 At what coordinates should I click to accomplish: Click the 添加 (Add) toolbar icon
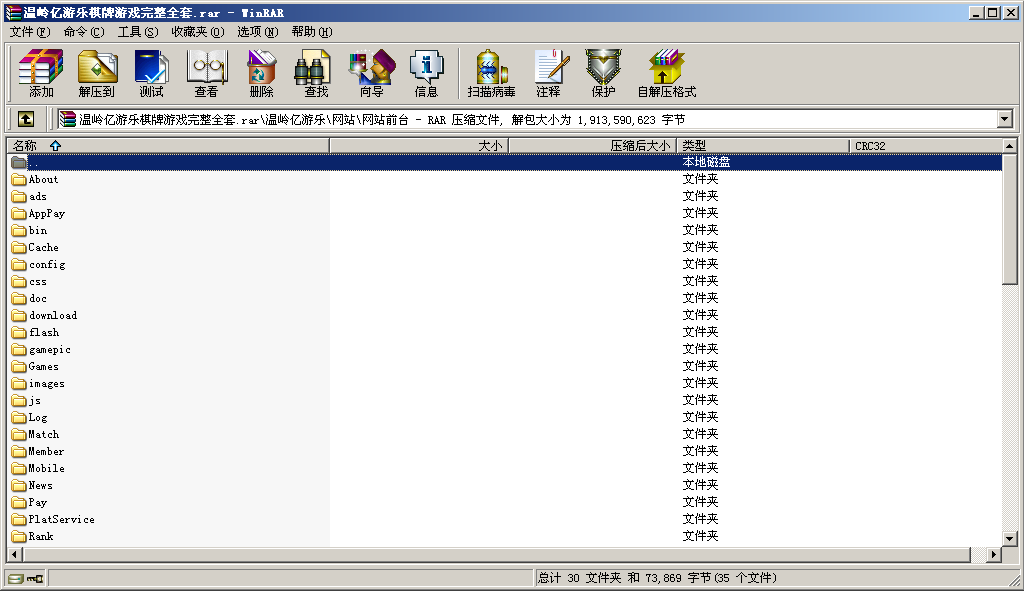[41, 73]
